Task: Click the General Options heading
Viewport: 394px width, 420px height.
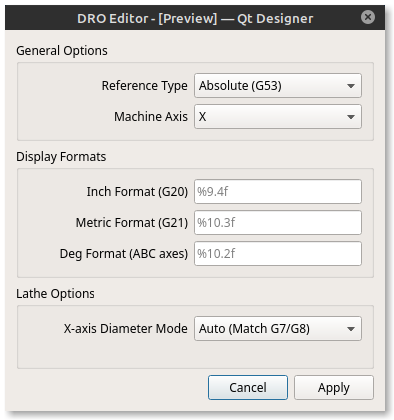Action: (62, 51)
